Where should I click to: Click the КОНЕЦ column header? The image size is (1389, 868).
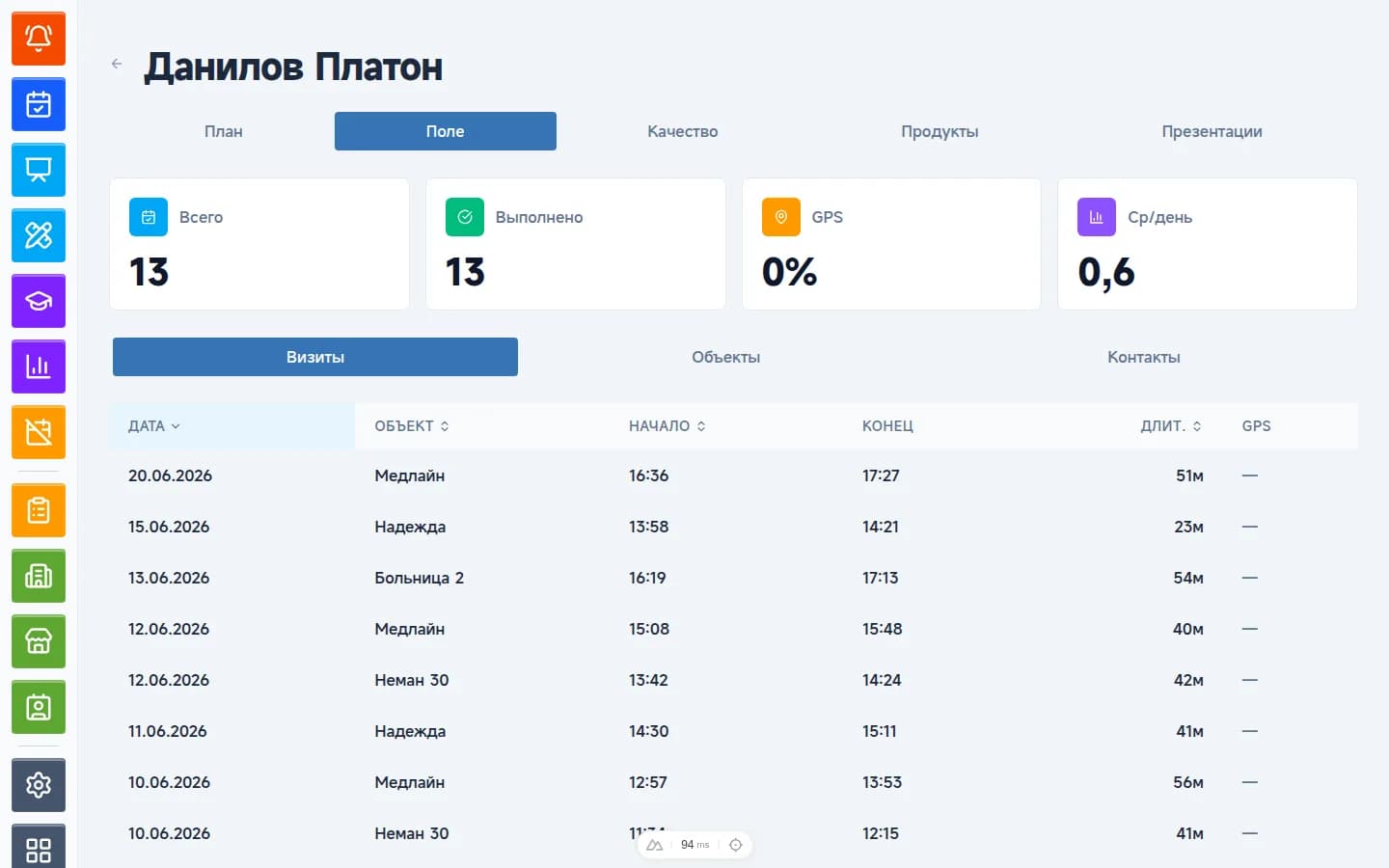click(887, 426)
